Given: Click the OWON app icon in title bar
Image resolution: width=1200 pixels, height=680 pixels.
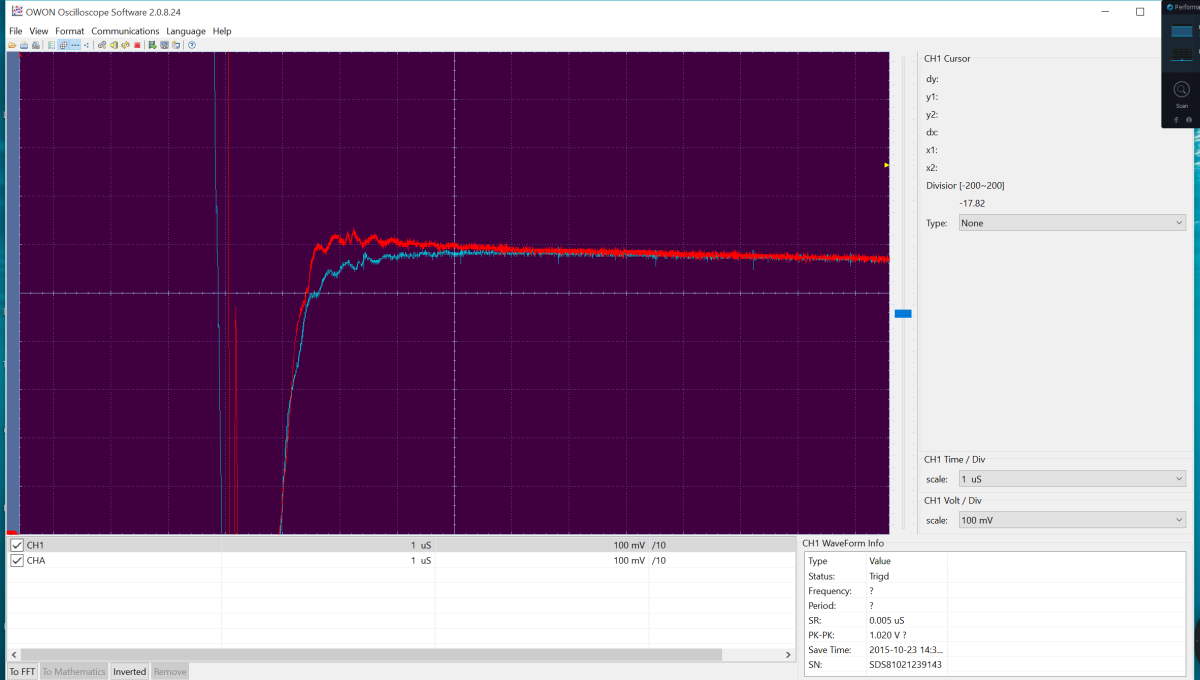Looking at the screenshot, I should click(x=16, y=11).
